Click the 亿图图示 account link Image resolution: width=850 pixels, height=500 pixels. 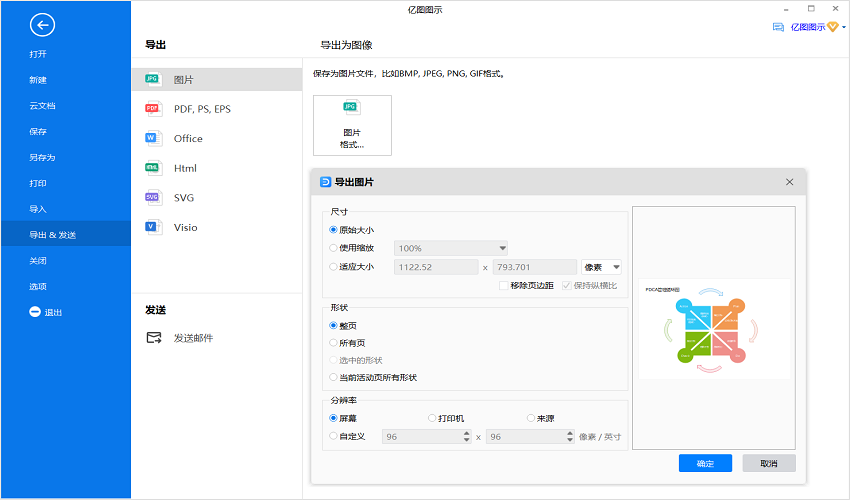click(808, 27)
